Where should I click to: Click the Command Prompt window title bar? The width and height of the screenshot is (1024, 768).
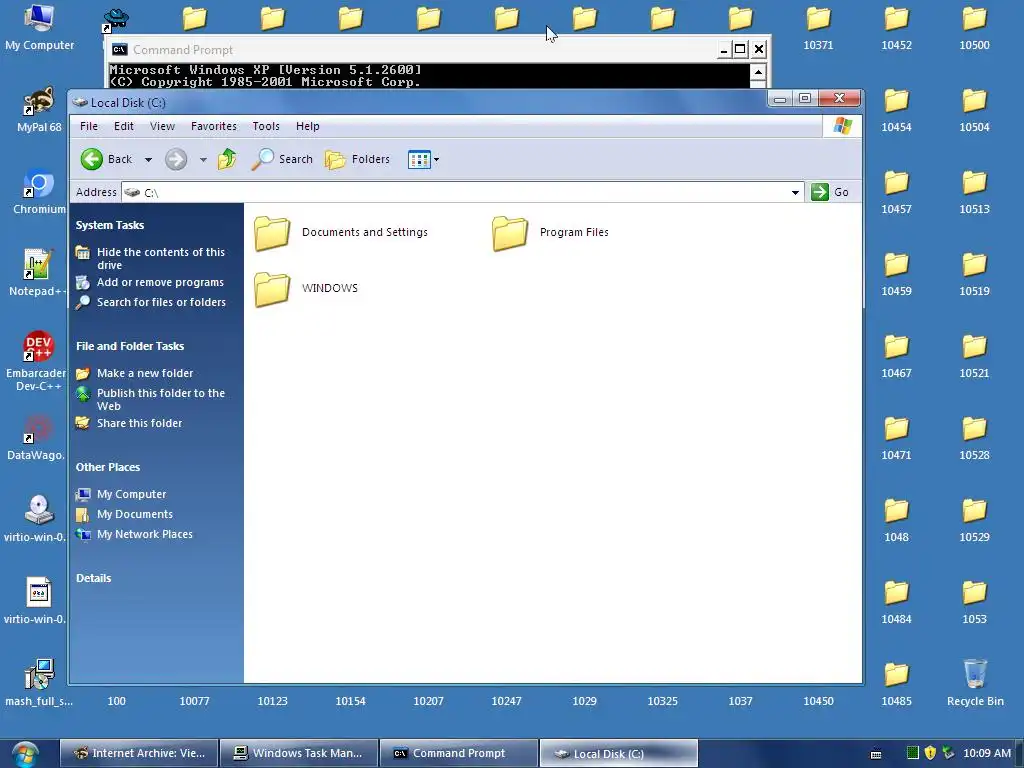click(411, 50)
